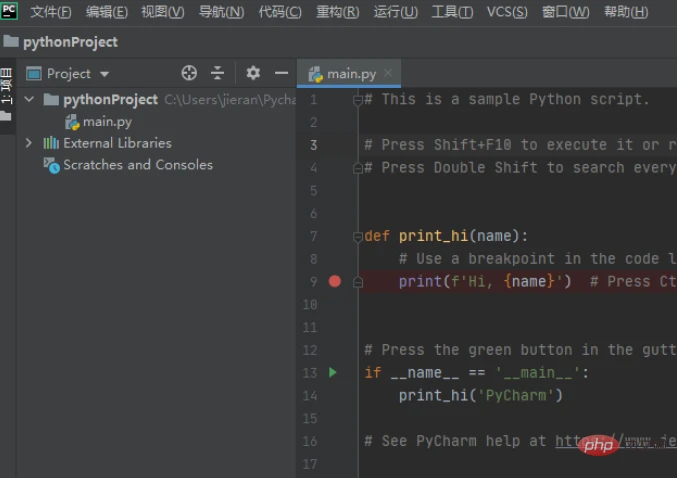Expand the External Libraries node
677x478 pixels.
pos(29,143)
